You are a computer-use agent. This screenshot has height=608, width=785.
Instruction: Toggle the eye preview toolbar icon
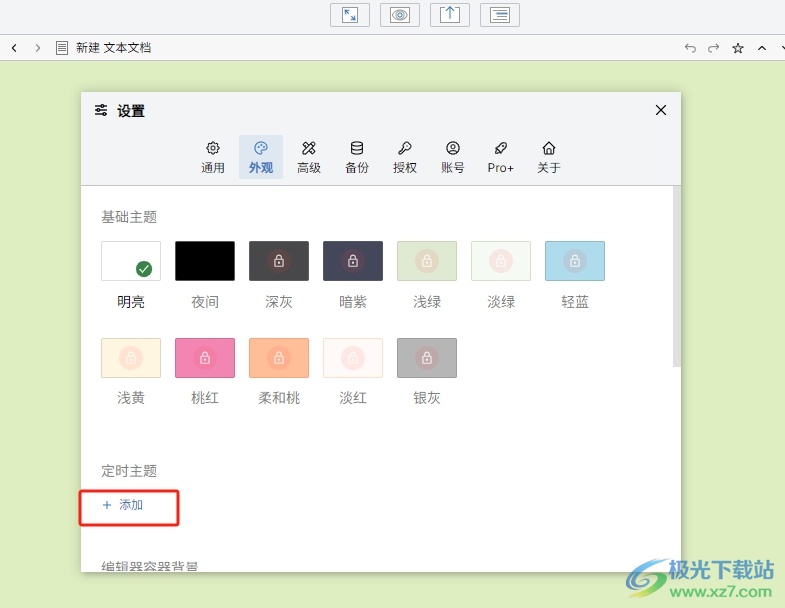[400, 15]
